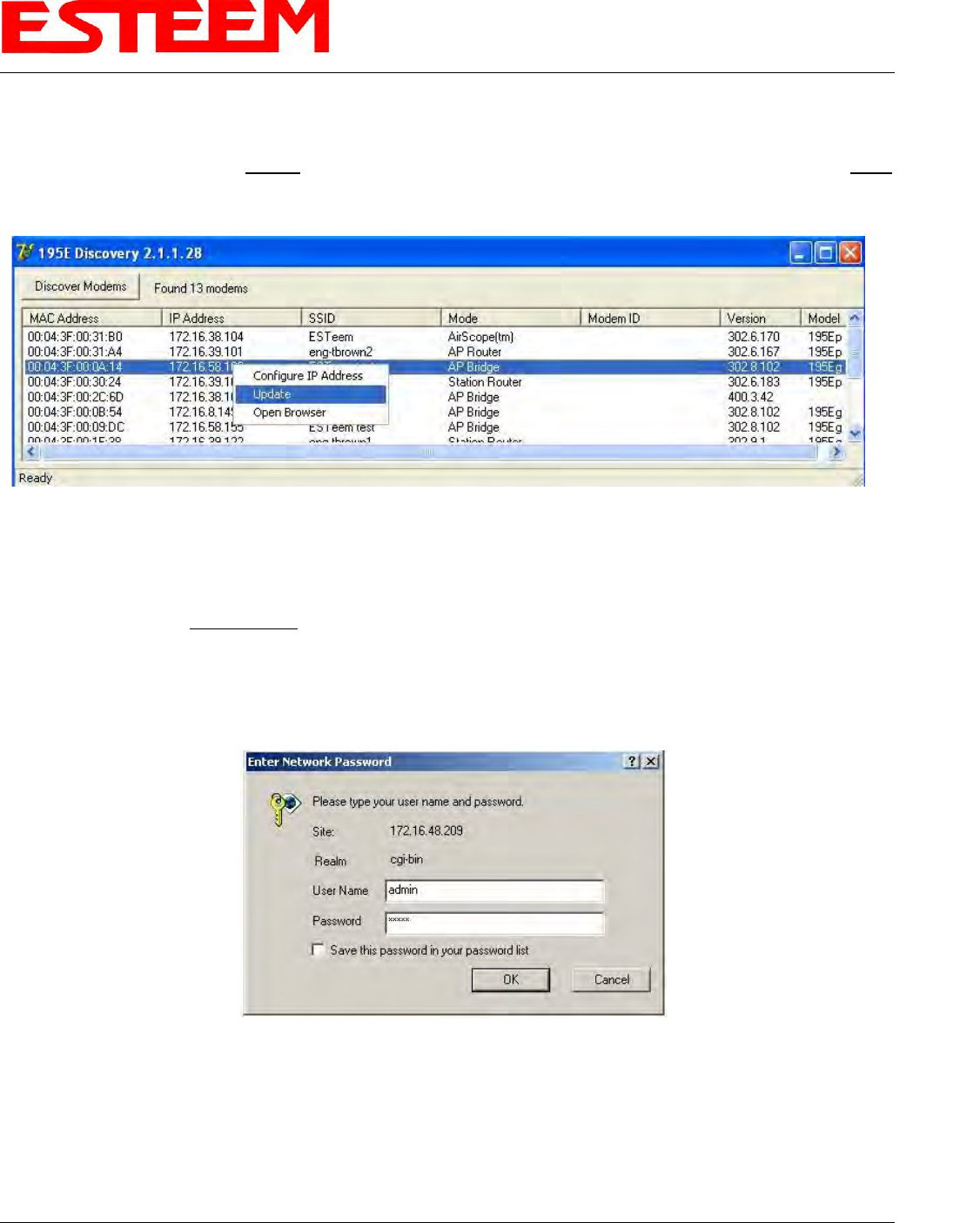Screen dimensions: 980x1223
Task: Maximize the 195E Discovery window
Action: tap(825, 253)
